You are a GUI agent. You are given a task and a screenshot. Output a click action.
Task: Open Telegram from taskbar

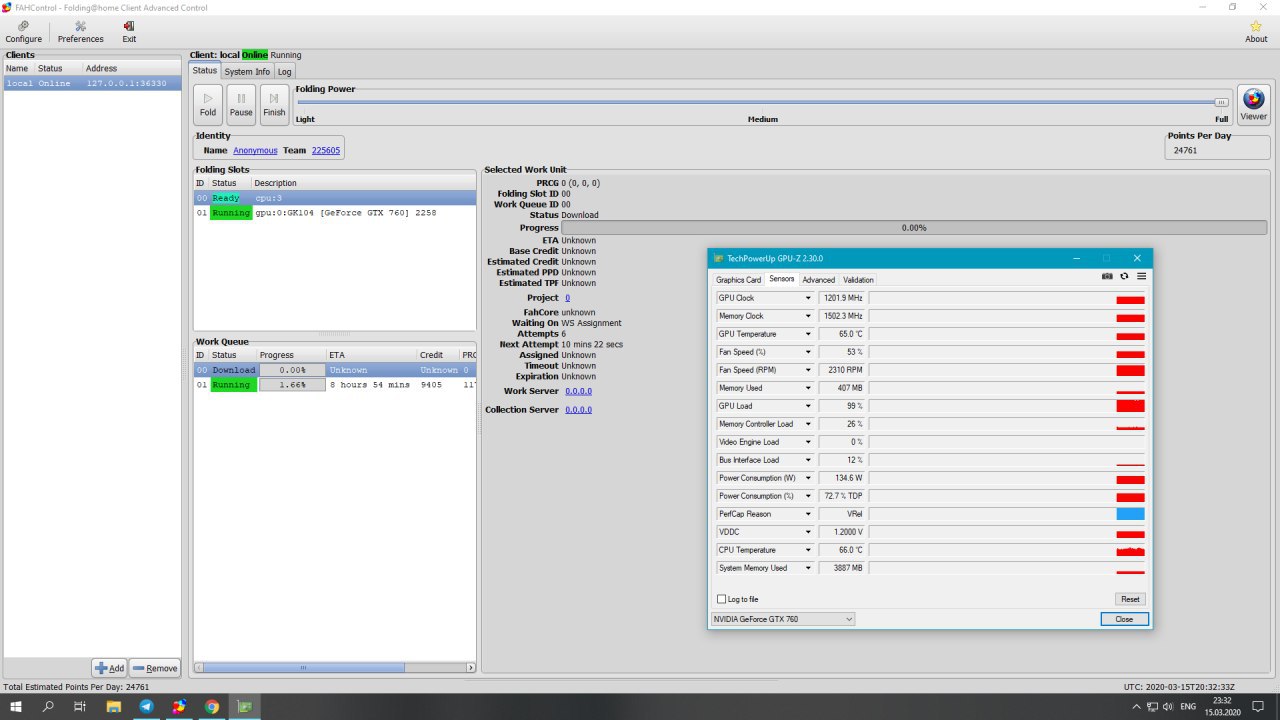(x=147, y=706)
